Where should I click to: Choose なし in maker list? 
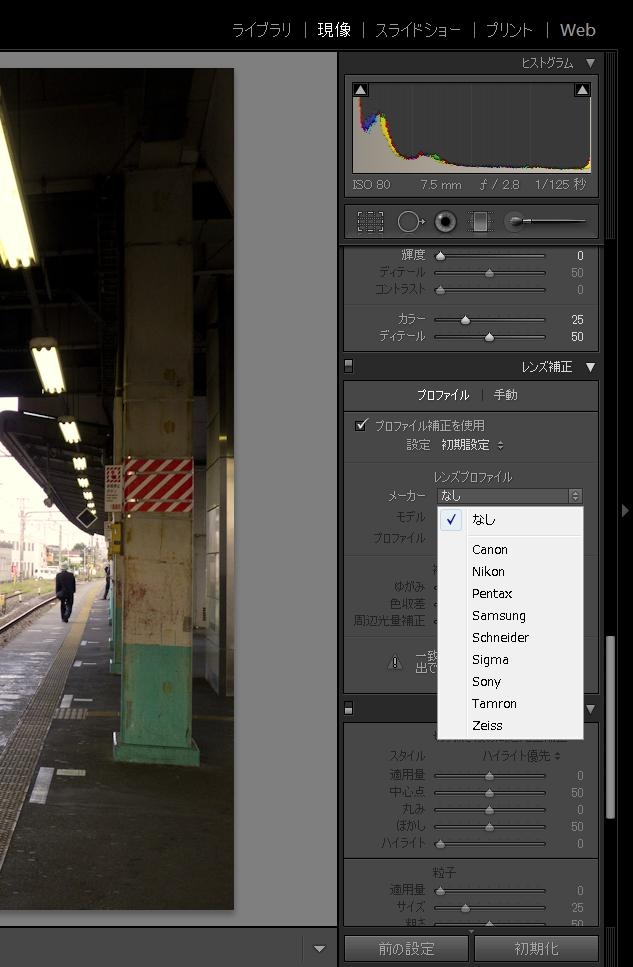coord(510,520)
